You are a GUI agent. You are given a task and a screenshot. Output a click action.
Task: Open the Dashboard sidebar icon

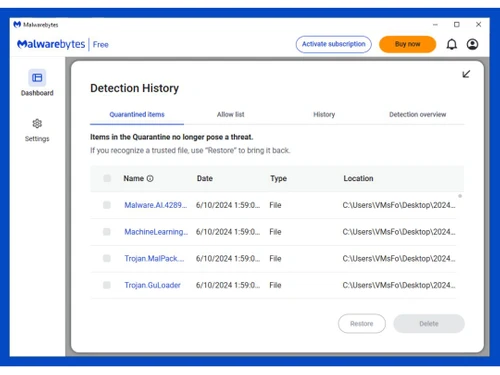click(x=37, y=78)
